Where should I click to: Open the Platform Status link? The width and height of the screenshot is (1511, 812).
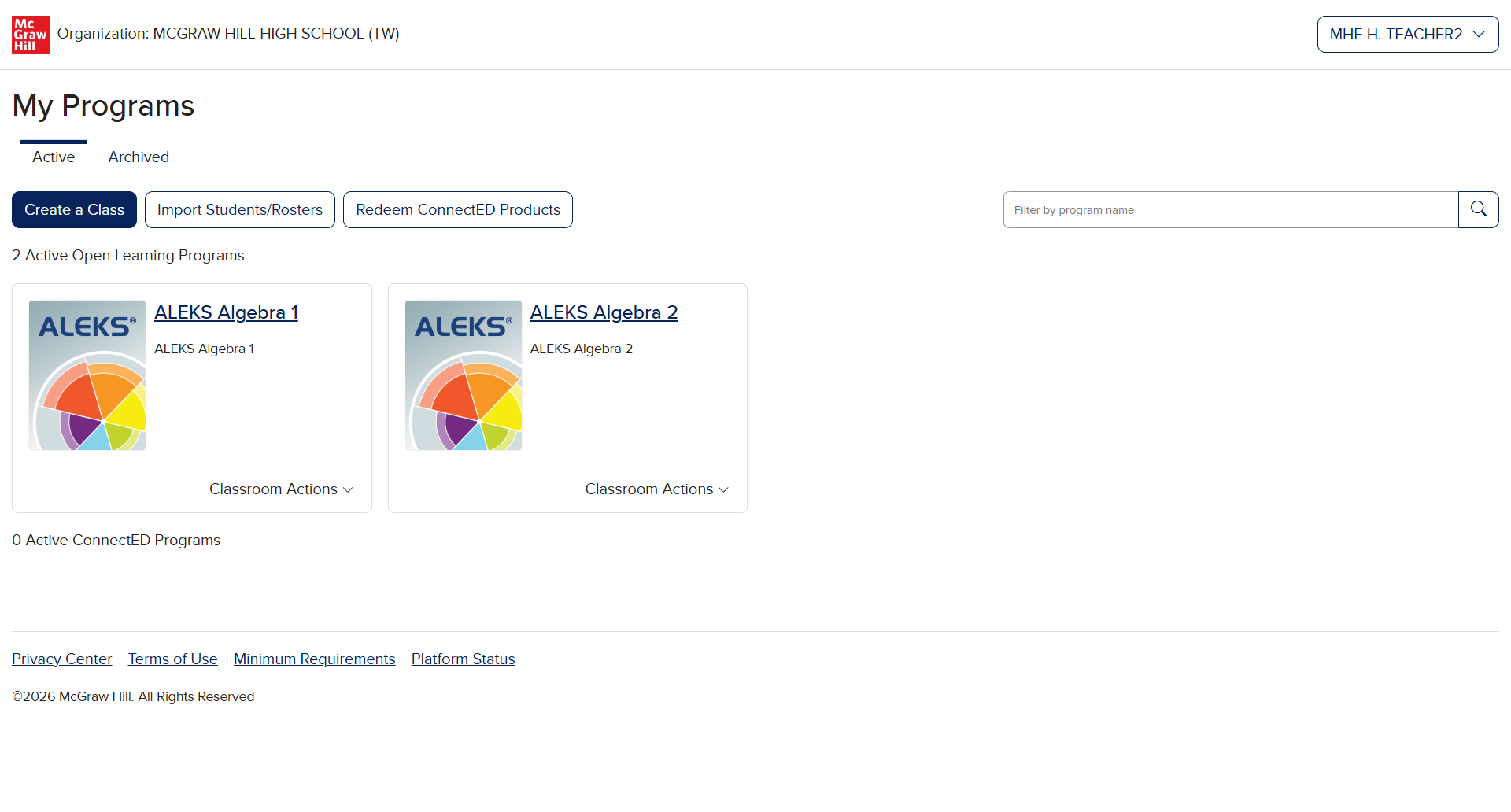pos(464,659)
